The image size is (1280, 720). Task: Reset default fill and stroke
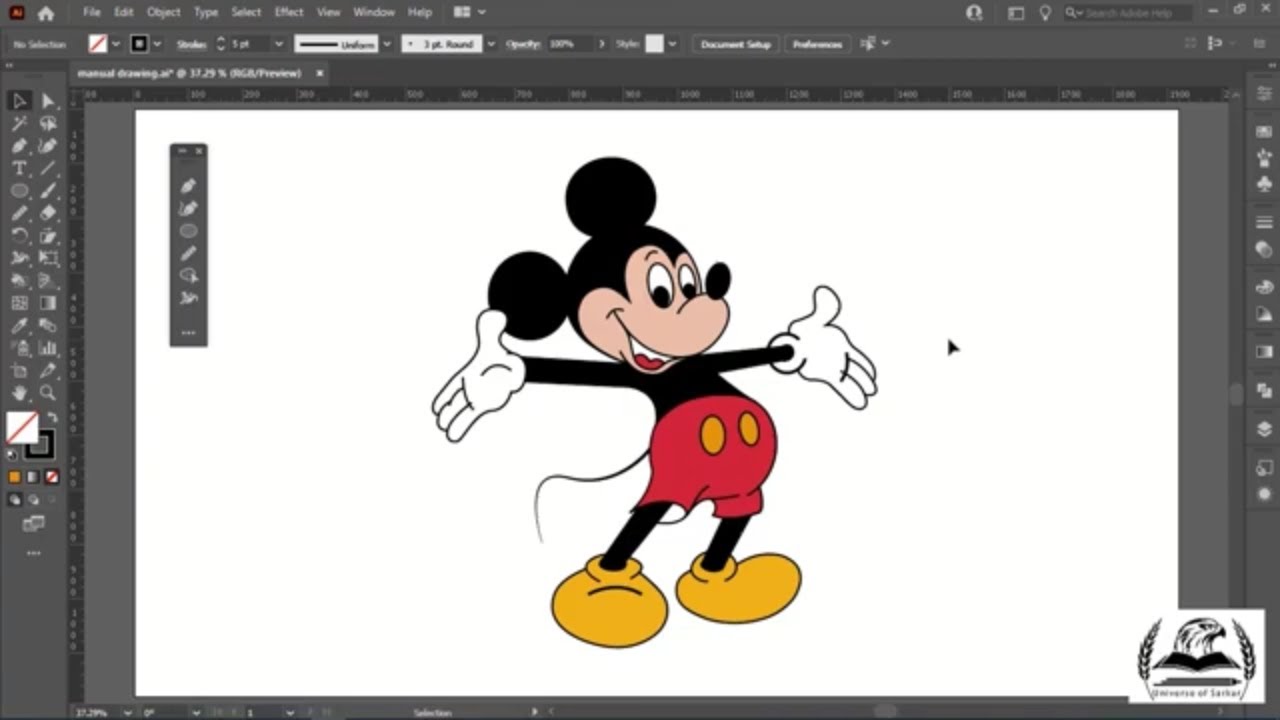pos(13,455)
